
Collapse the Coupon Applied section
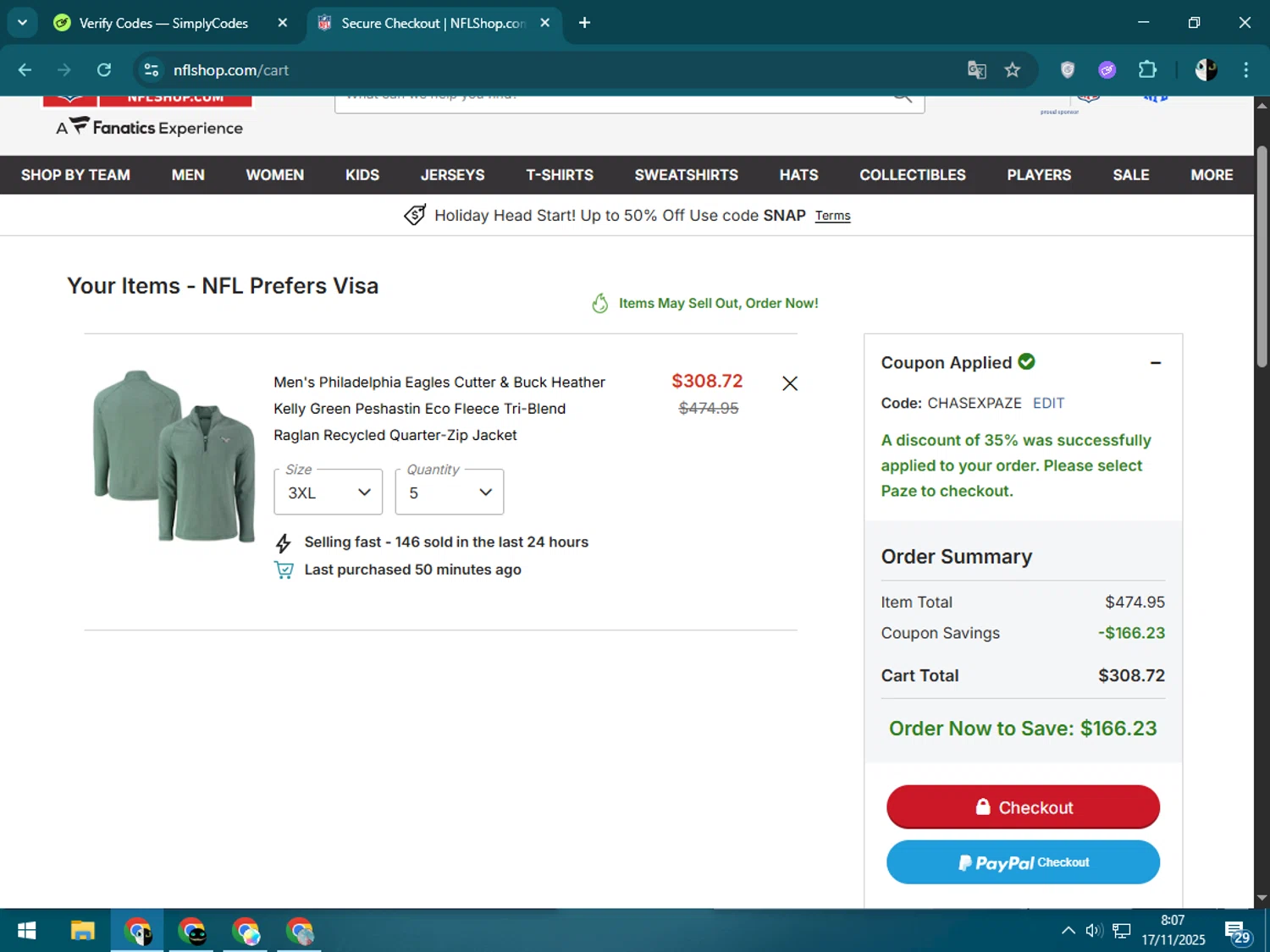click(1156, 363)
